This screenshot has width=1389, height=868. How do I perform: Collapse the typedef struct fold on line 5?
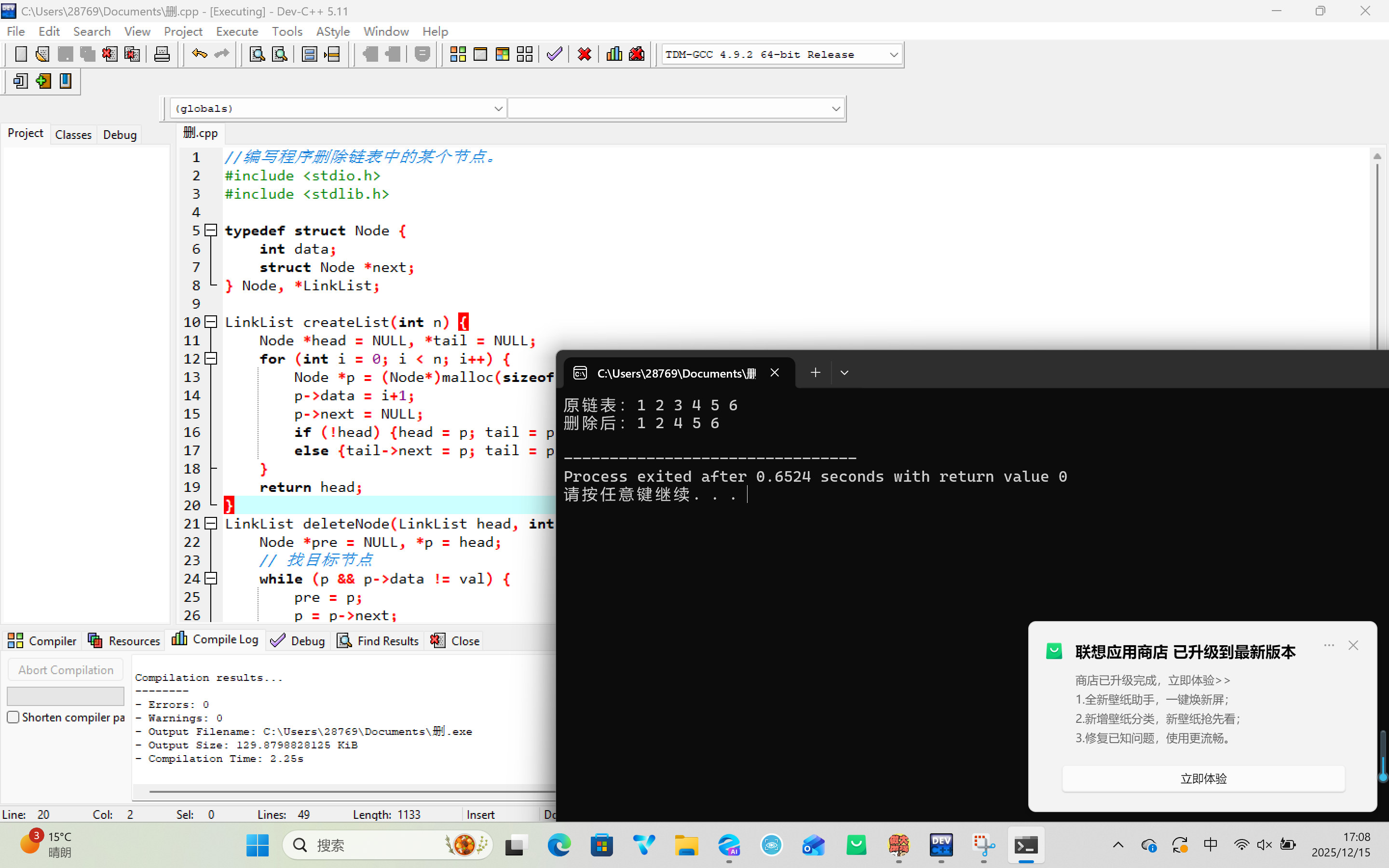click(x=211, y=230)
